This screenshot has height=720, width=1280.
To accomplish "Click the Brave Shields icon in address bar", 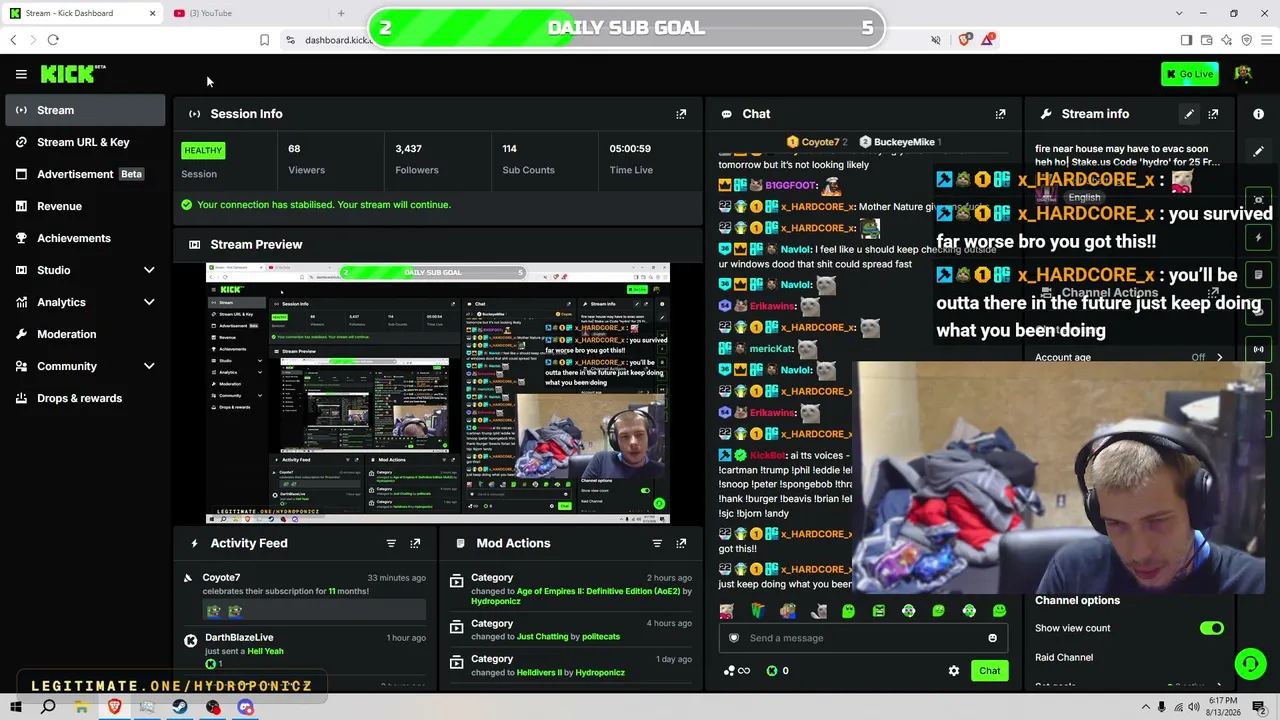I will (965, 40).
